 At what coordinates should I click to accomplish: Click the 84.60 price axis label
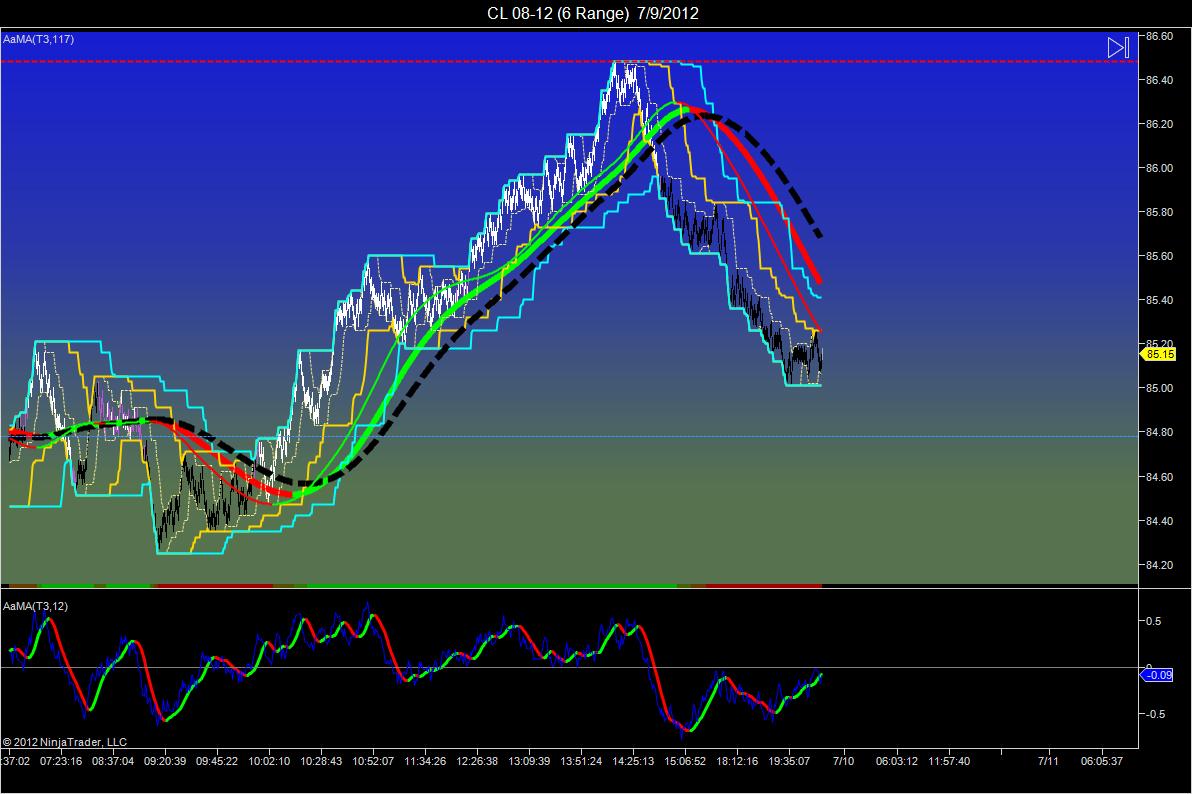[x=1159, y=477]
